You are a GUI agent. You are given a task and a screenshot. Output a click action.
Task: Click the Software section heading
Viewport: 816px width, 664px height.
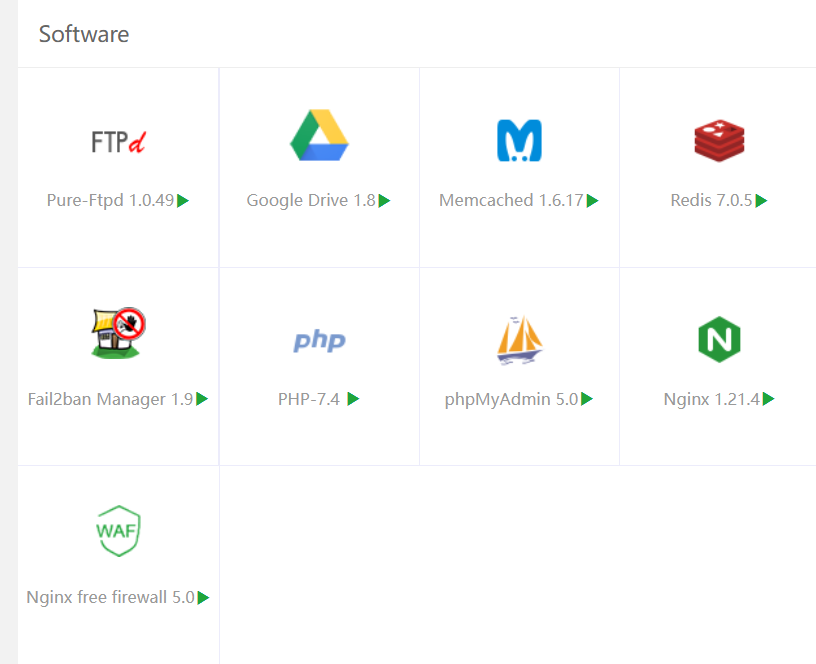[x=84, y=34]
